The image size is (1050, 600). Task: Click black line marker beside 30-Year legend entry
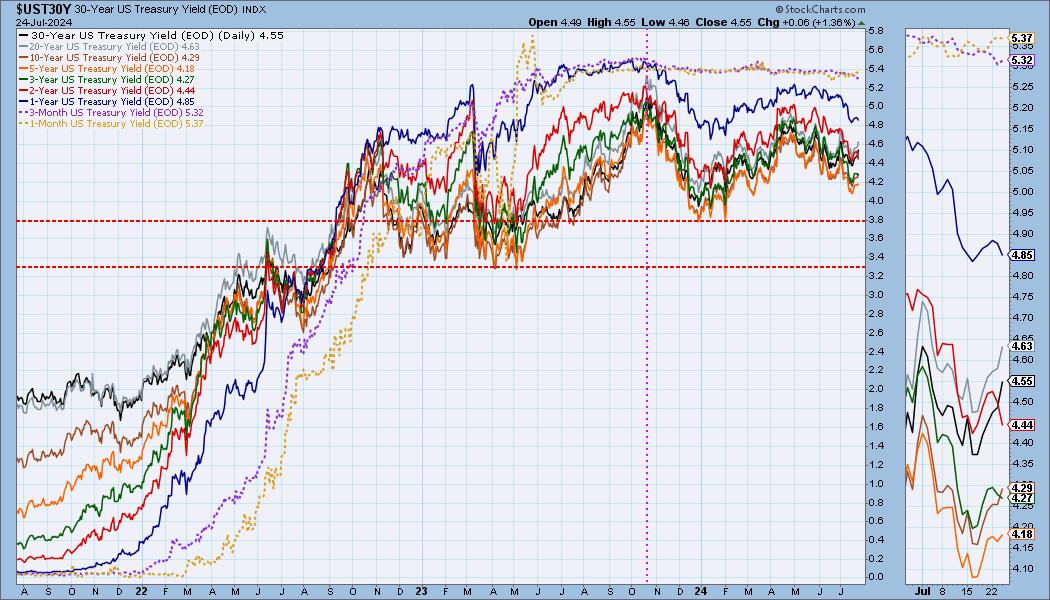24,35
